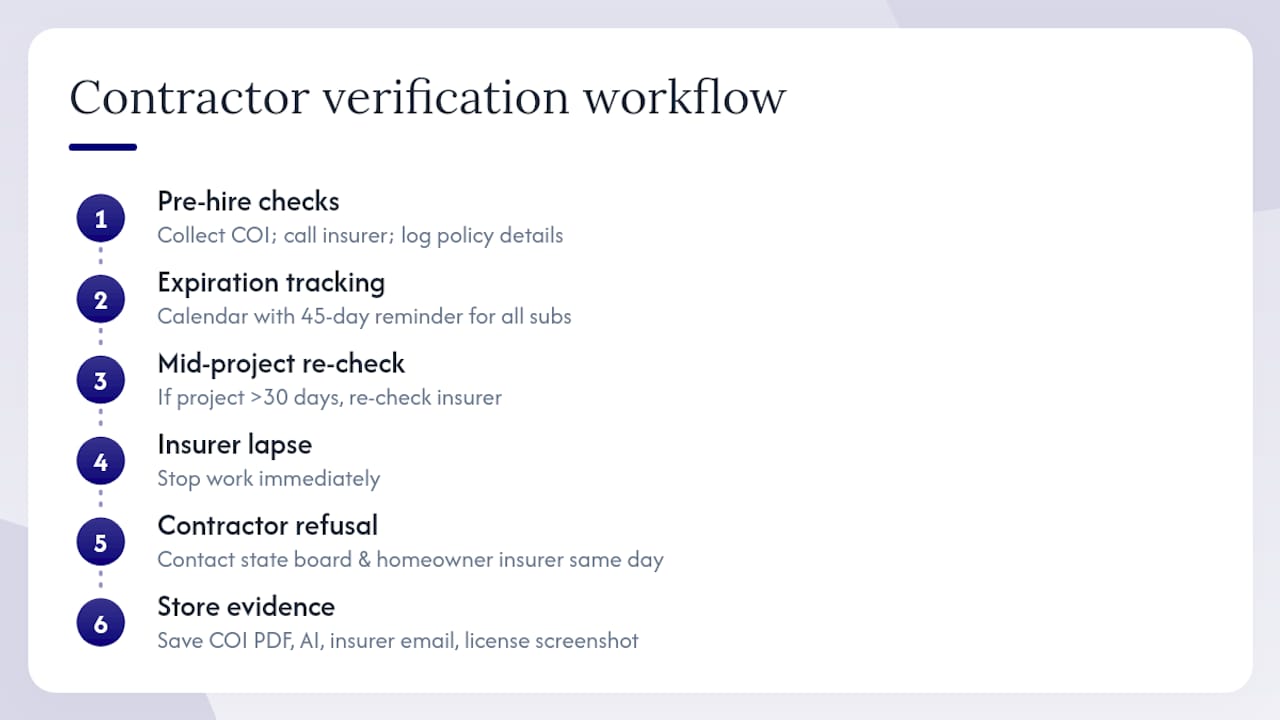Click the step 1 numbered circle

pyautogui.click(x=100, y=219)
